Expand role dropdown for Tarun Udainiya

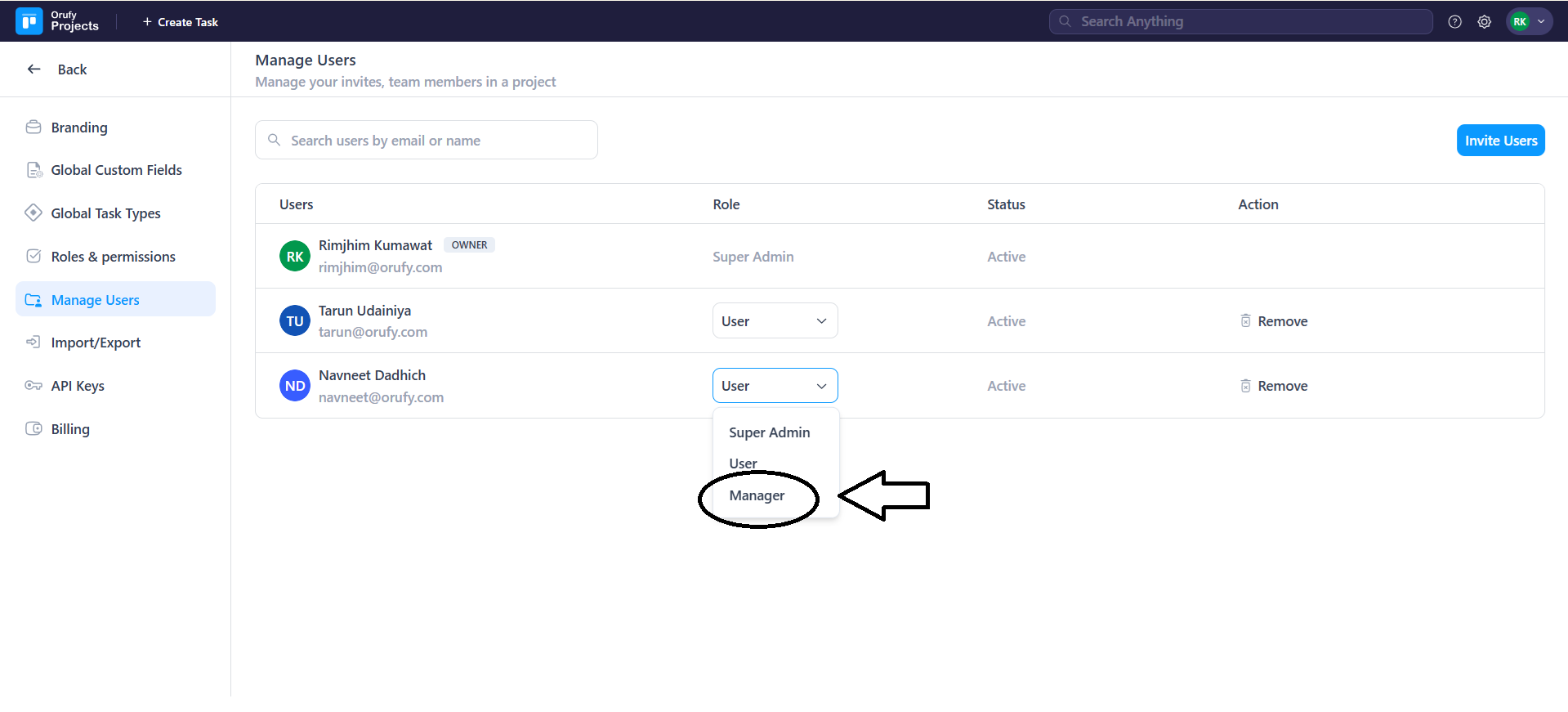(775, 321)
